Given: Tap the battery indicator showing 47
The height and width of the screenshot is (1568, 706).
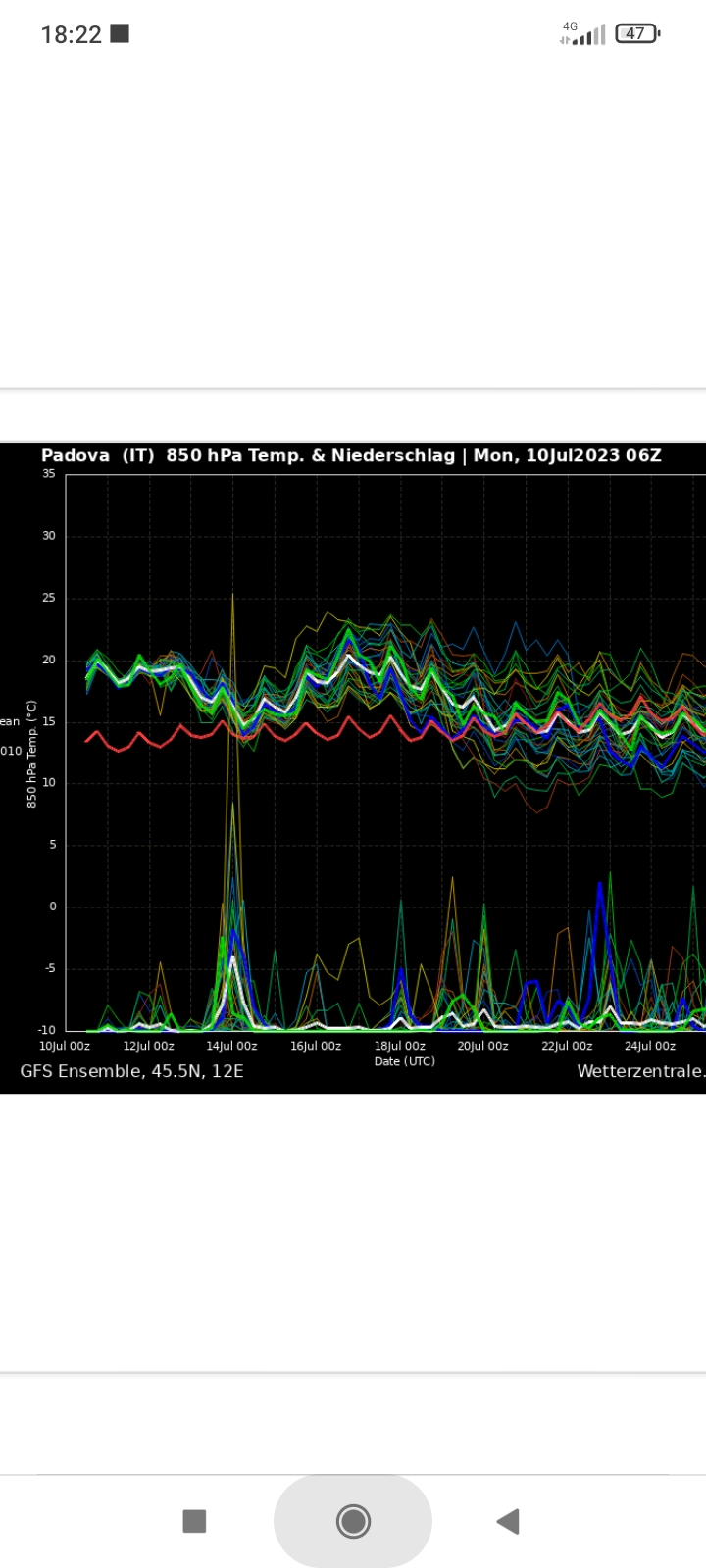Looking at the screenshot, I should click(x=637, y=34).
